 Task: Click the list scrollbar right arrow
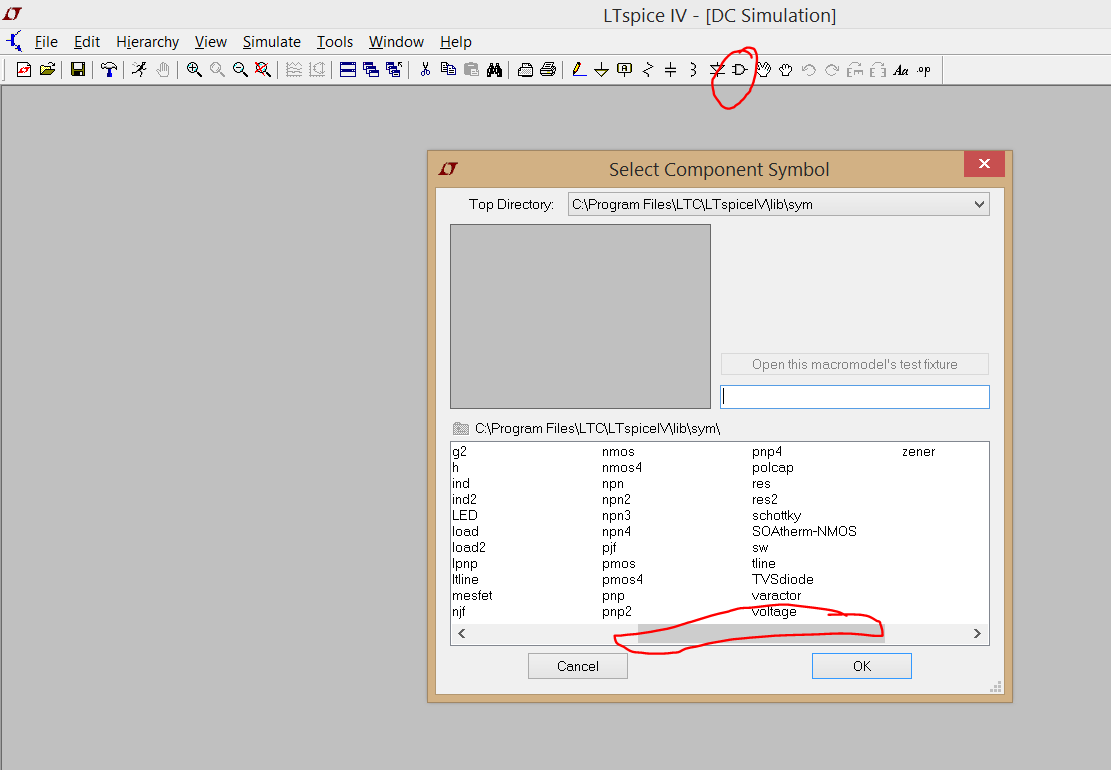[977, 633]
